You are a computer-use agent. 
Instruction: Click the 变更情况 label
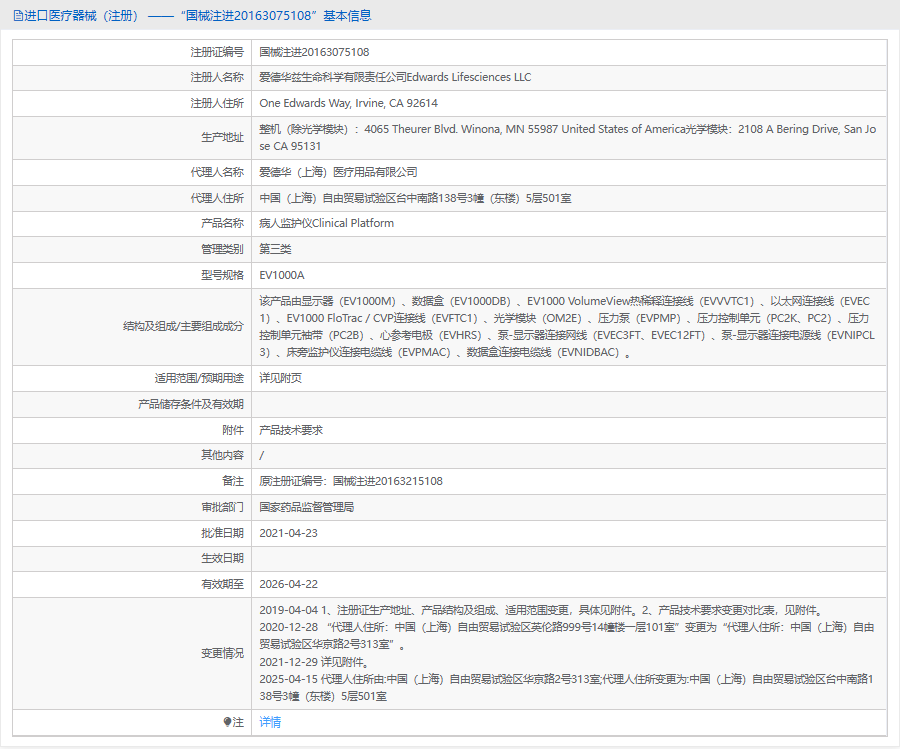pyautogui.click(x=222, y=654)
